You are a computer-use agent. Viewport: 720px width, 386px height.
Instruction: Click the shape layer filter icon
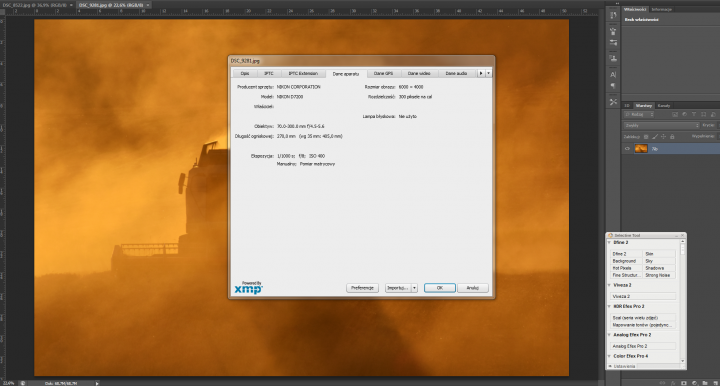coord(703,114)
